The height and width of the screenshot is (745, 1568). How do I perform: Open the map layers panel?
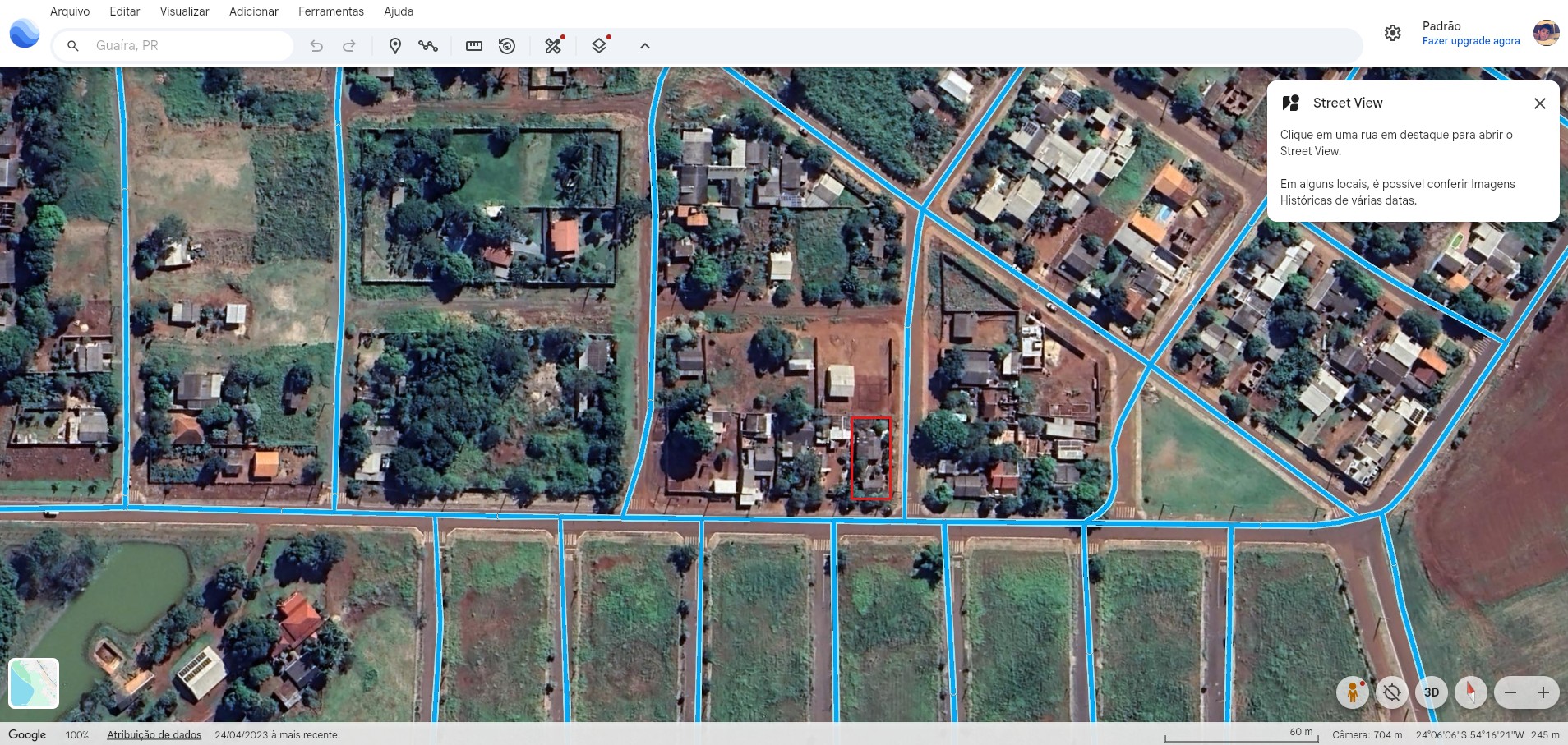coord(600,46)
